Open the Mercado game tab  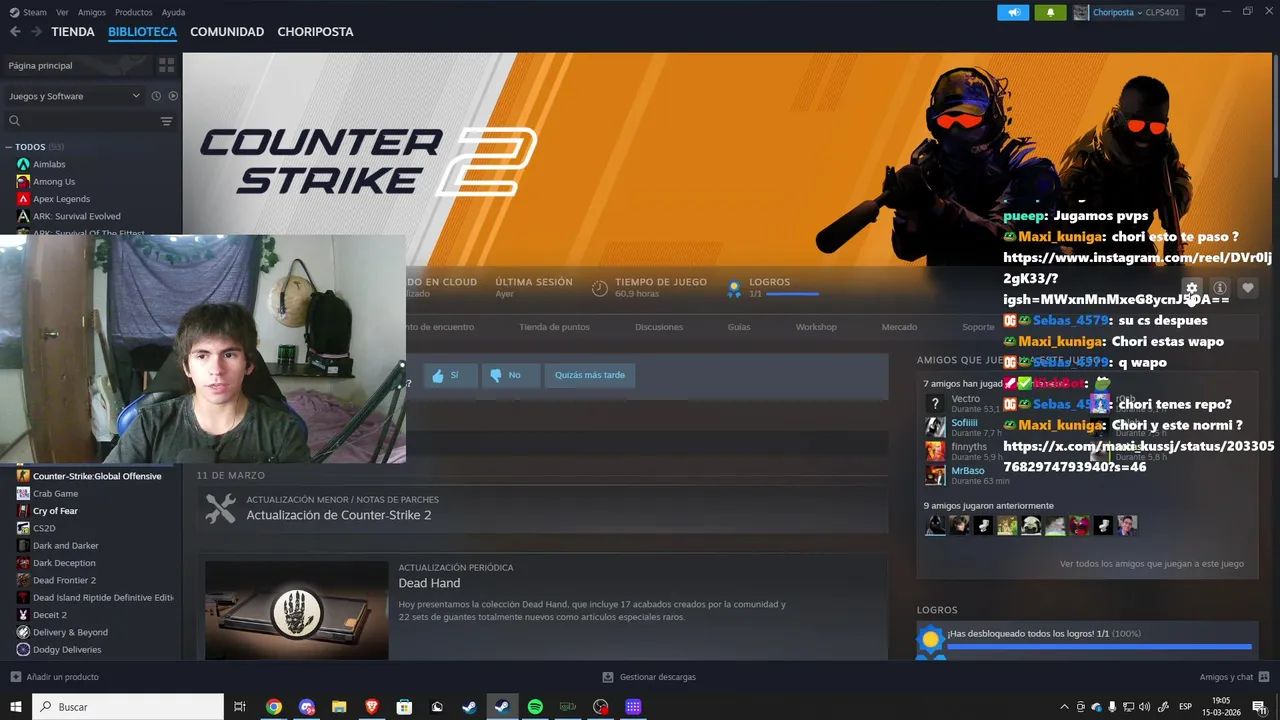(899, 327)
